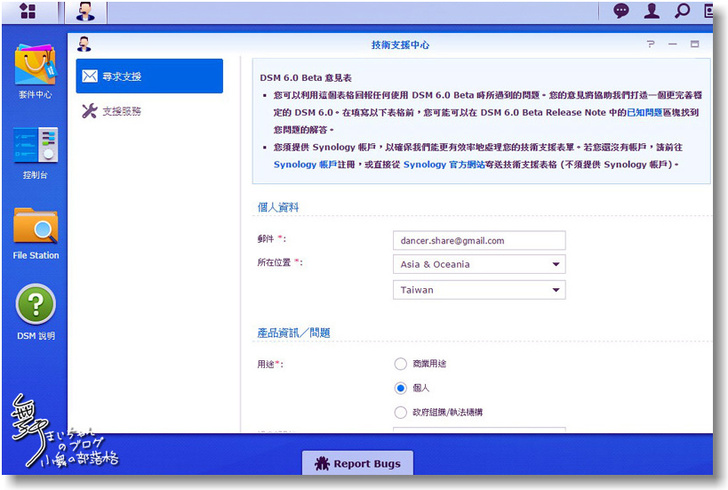The image size is (728, 490).
Task: Open the 已知問題 known issues link
Action: 644,112
